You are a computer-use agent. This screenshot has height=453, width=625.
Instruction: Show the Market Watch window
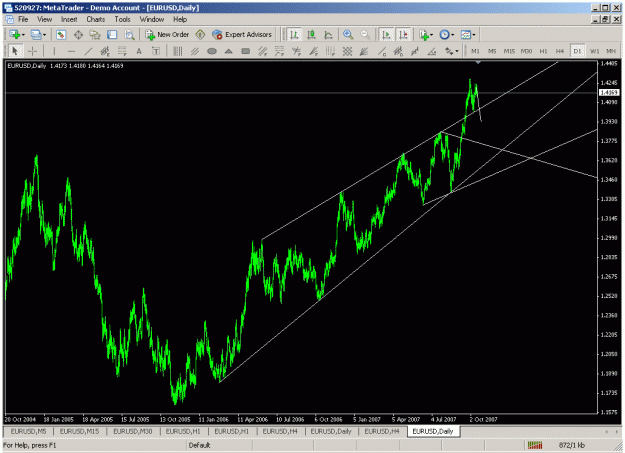click(61, 35)
